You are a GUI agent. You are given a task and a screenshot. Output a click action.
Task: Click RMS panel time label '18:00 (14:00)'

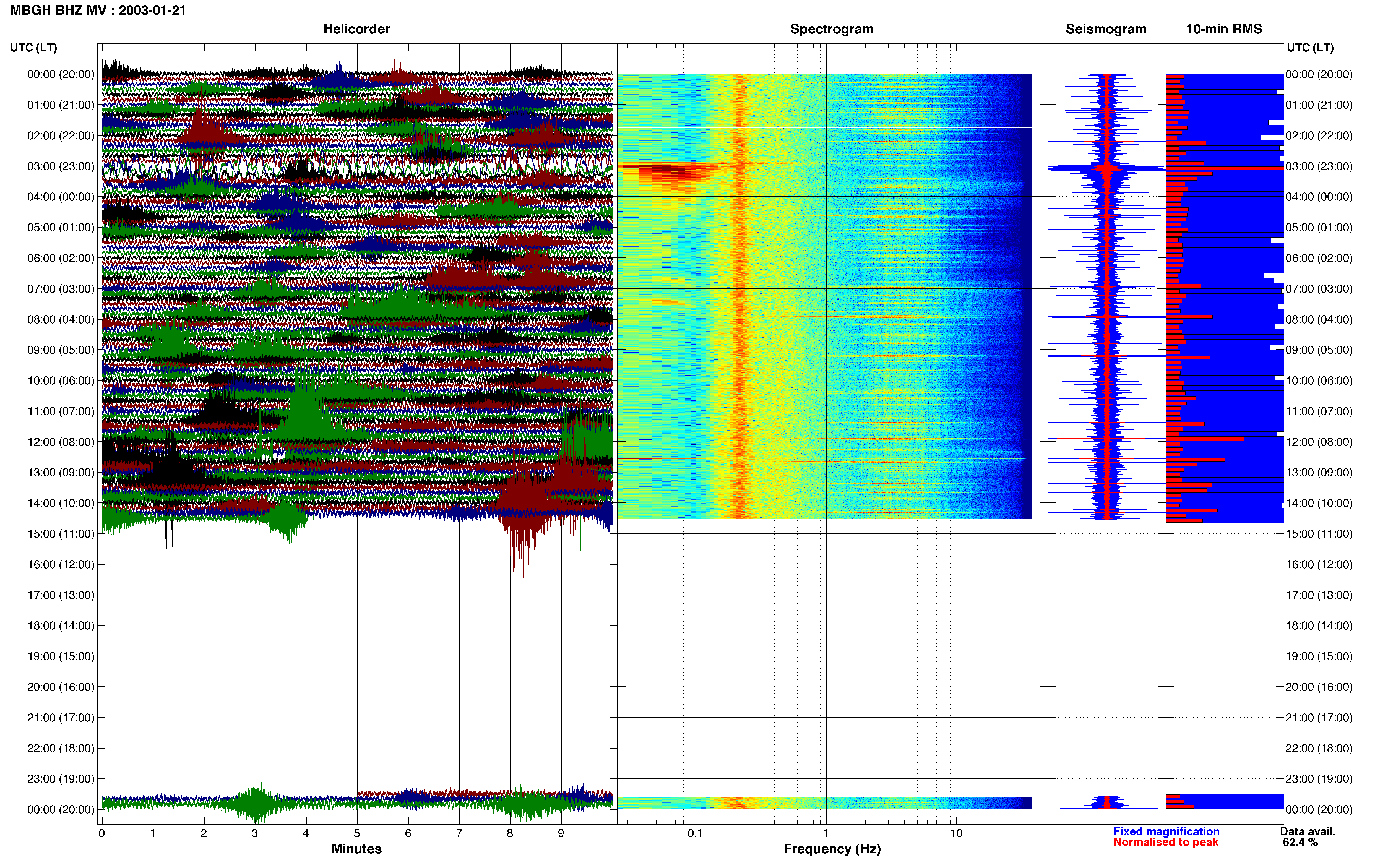(x=1319, y=626)
